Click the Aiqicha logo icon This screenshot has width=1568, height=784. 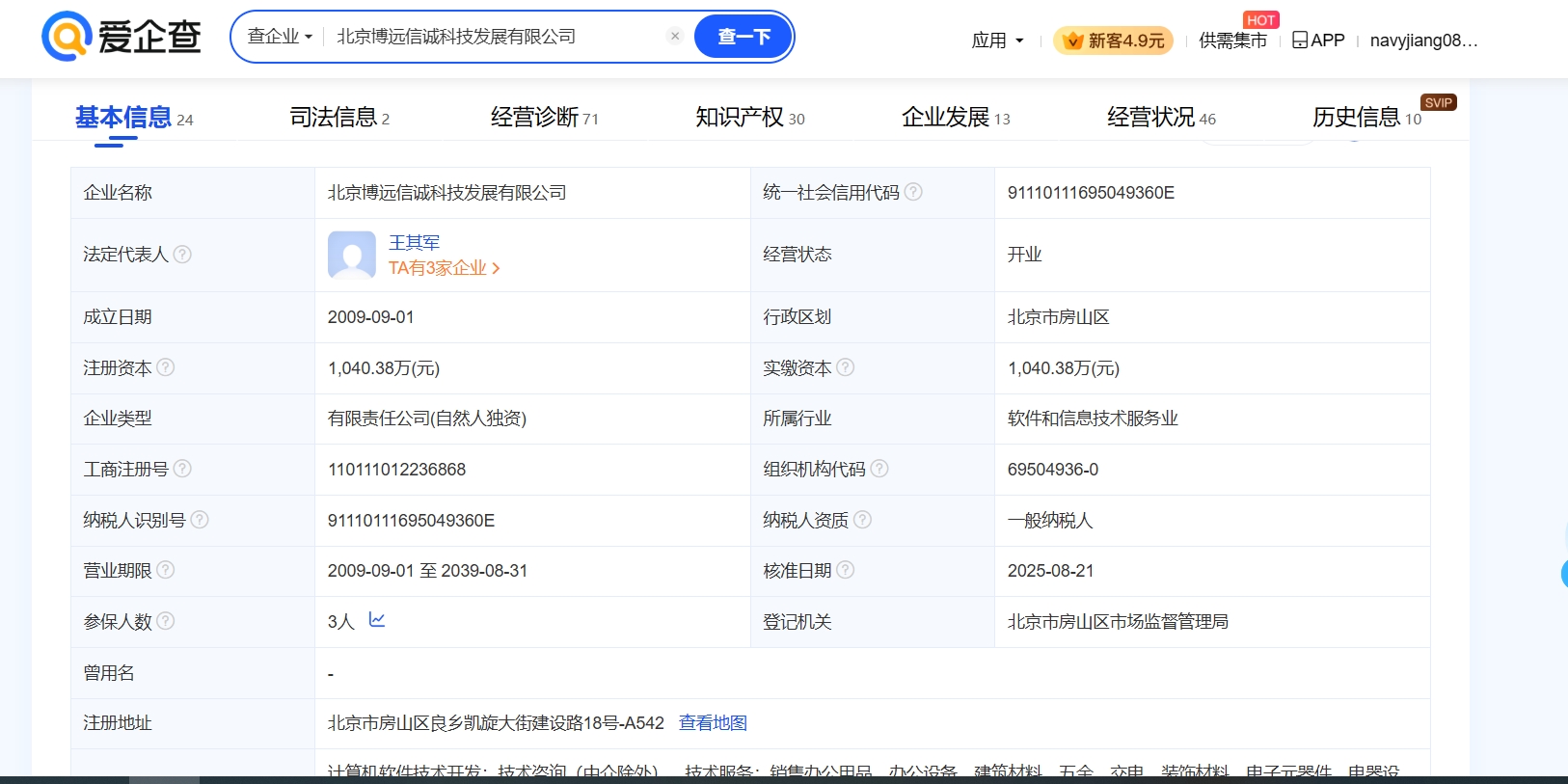66,37
